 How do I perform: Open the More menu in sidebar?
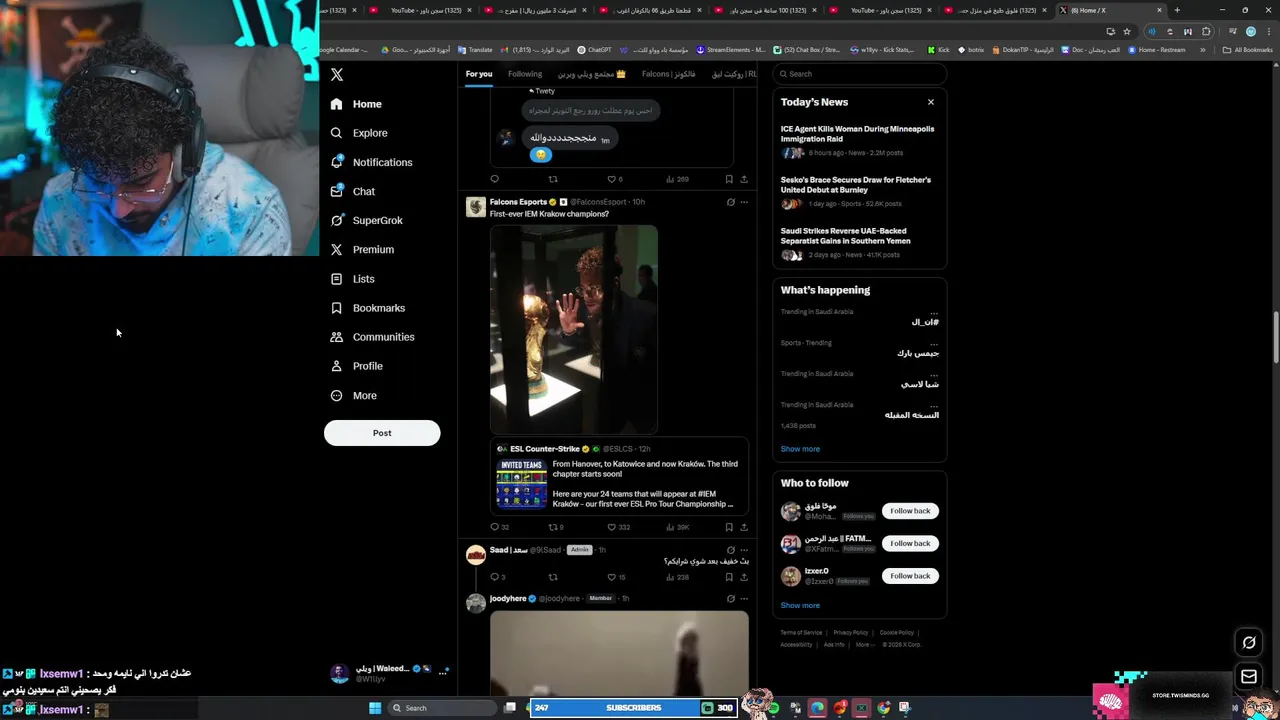pyautogui.click(x=353, y=396)
